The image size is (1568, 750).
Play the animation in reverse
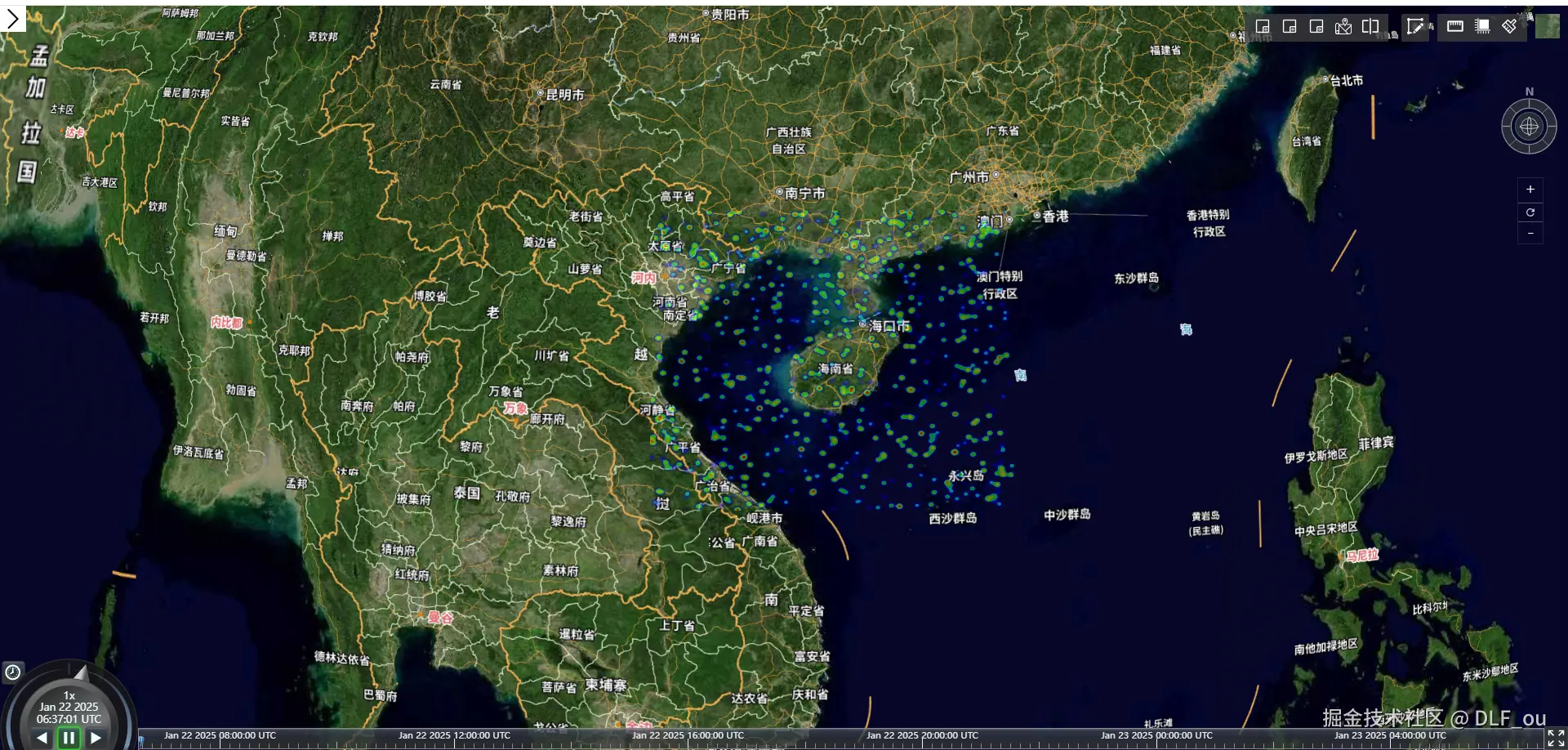[42, 739]
